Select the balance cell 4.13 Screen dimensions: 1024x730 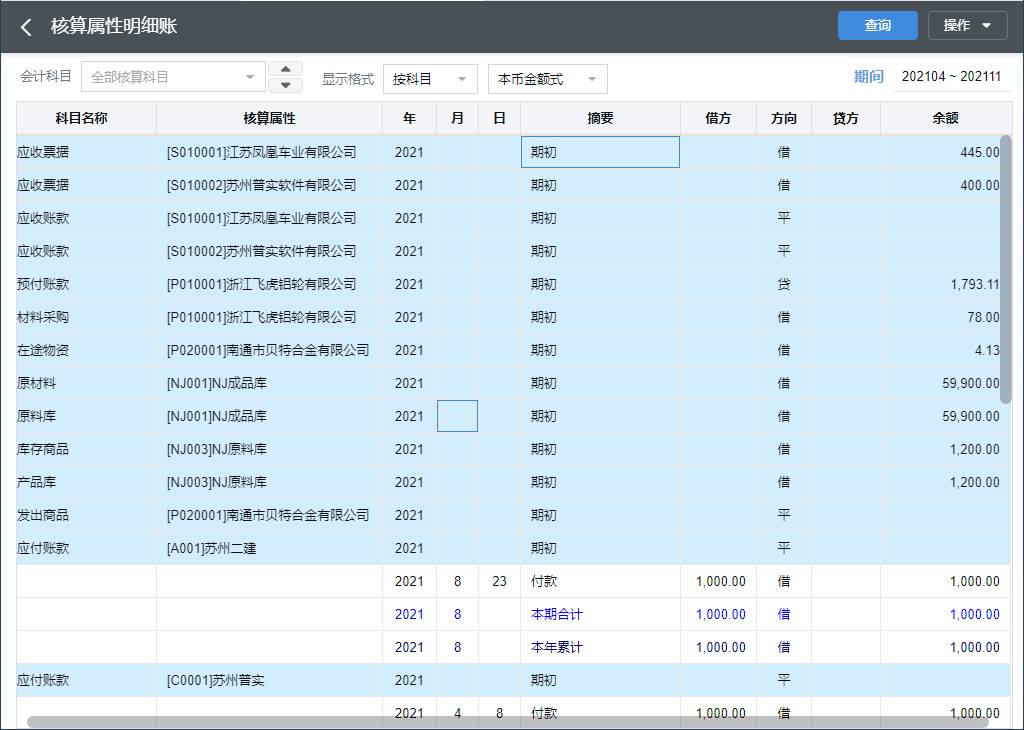(945, 351)
